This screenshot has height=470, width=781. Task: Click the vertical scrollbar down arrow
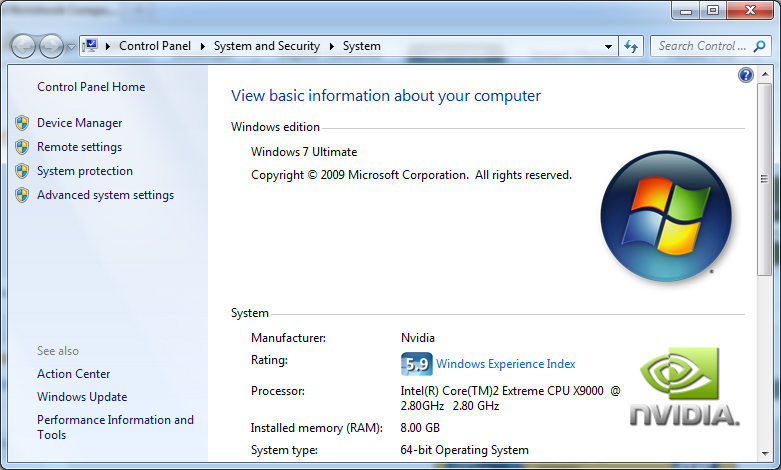(x=765, y=454)
